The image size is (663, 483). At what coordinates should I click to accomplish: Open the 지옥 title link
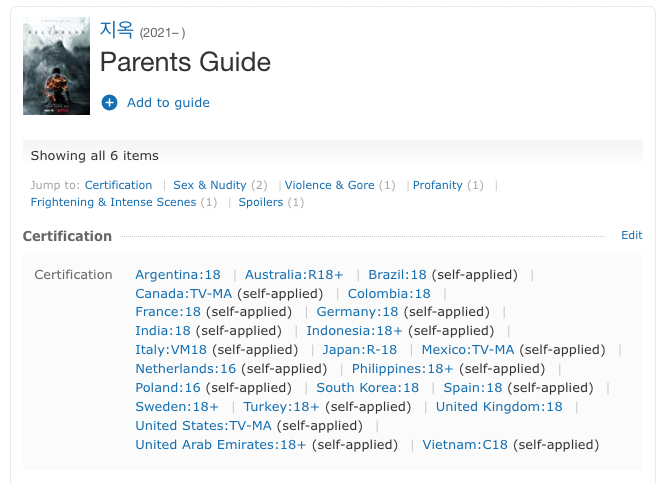[x=117, y=30]
